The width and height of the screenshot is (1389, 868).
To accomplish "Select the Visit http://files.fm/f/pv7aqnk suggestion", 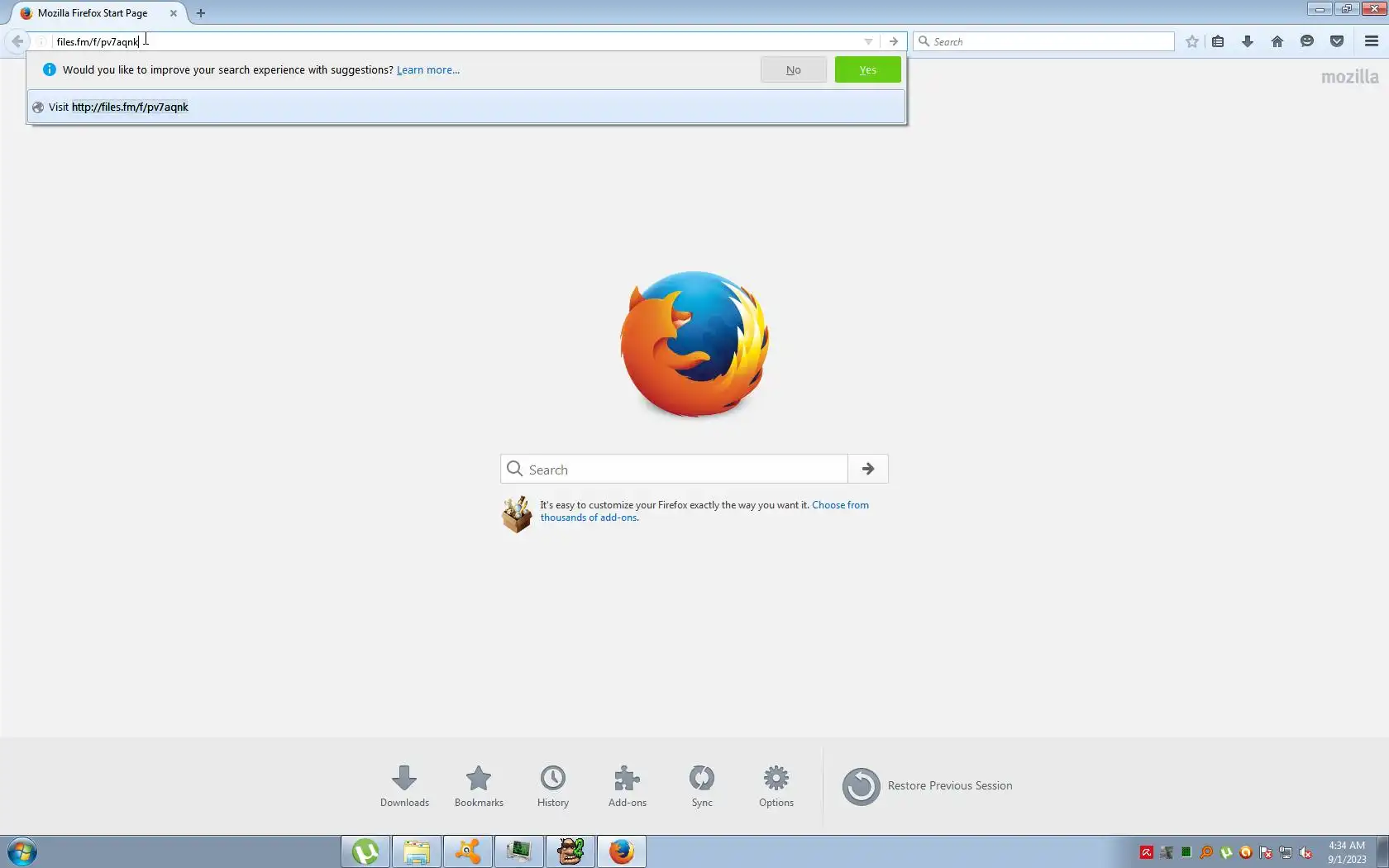I will point(466,107).
